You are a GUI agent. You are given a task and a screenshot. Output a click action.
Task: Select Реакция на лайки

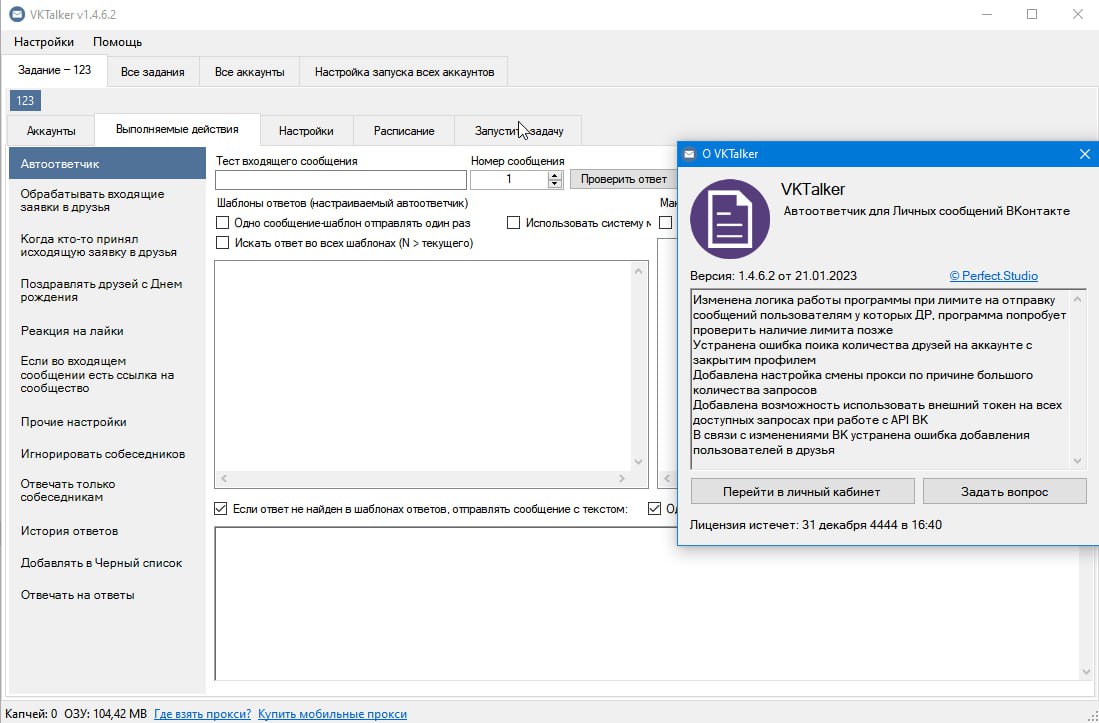(x=107, y=331)
